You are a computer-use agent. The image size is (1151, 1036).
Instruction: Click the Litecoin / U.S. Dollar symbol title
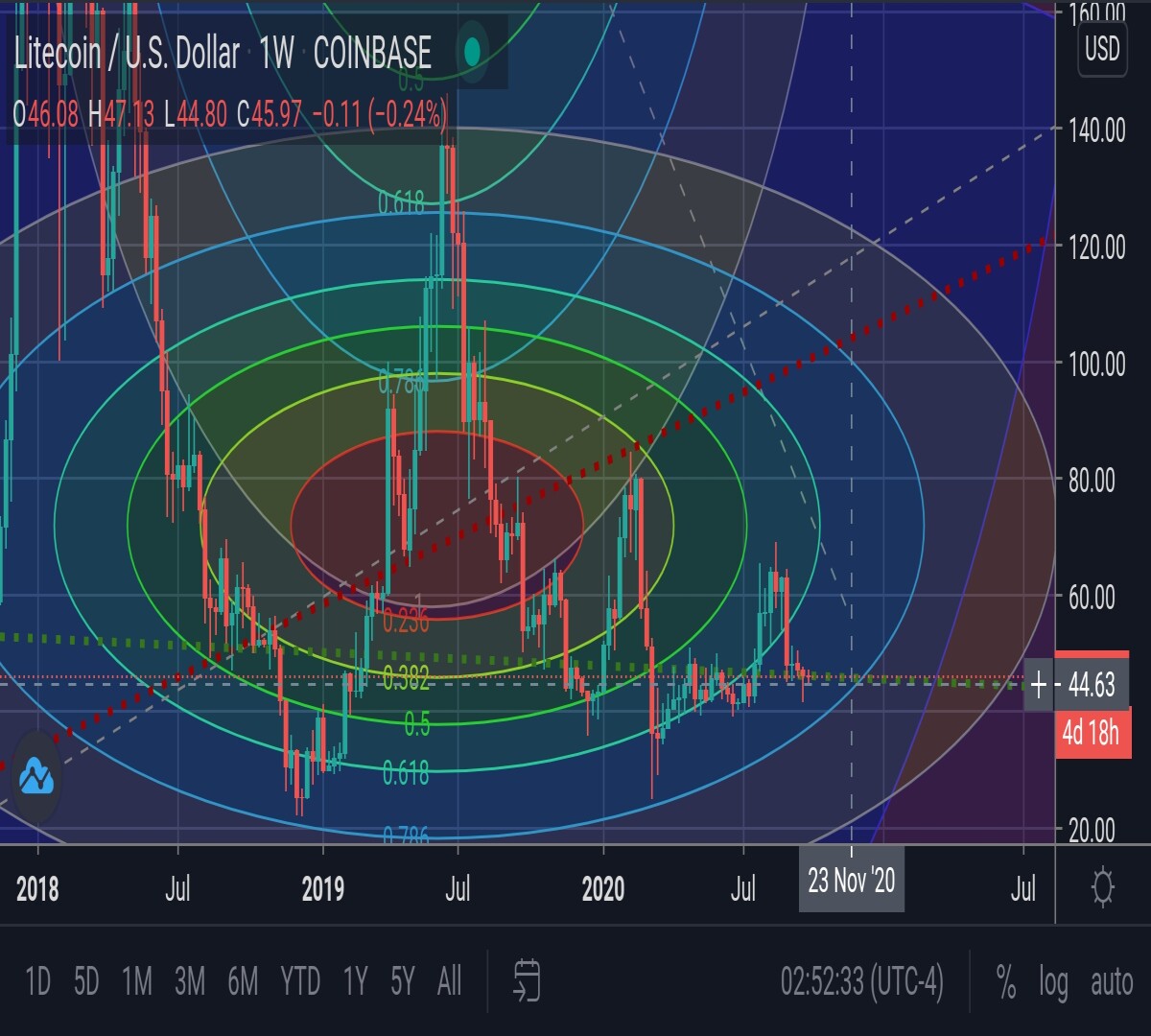coord(127,53)
